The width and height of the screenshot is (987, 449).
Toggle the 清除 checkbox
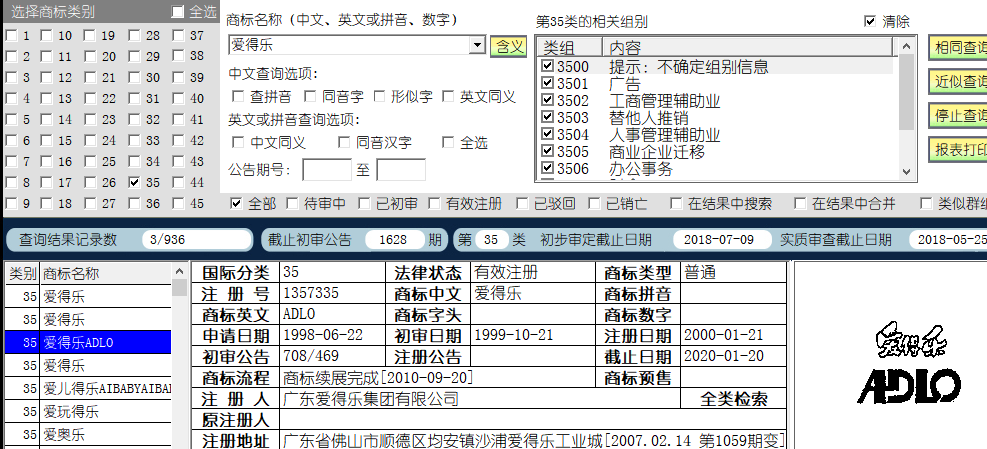click(870, 21)
